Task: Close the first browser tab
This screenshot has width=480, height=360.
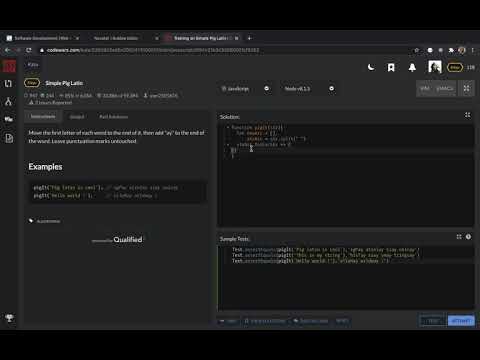Action: click(x=77, y=38)
